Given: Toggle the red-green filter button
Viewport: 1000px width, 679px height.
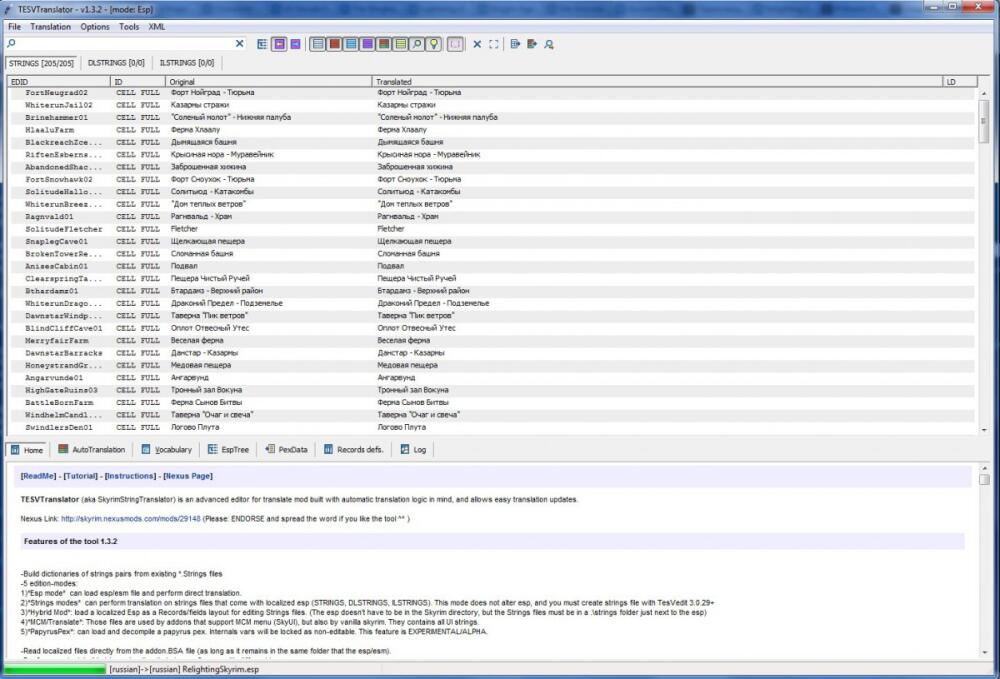Looking at the screenshot, I should 384,44.
